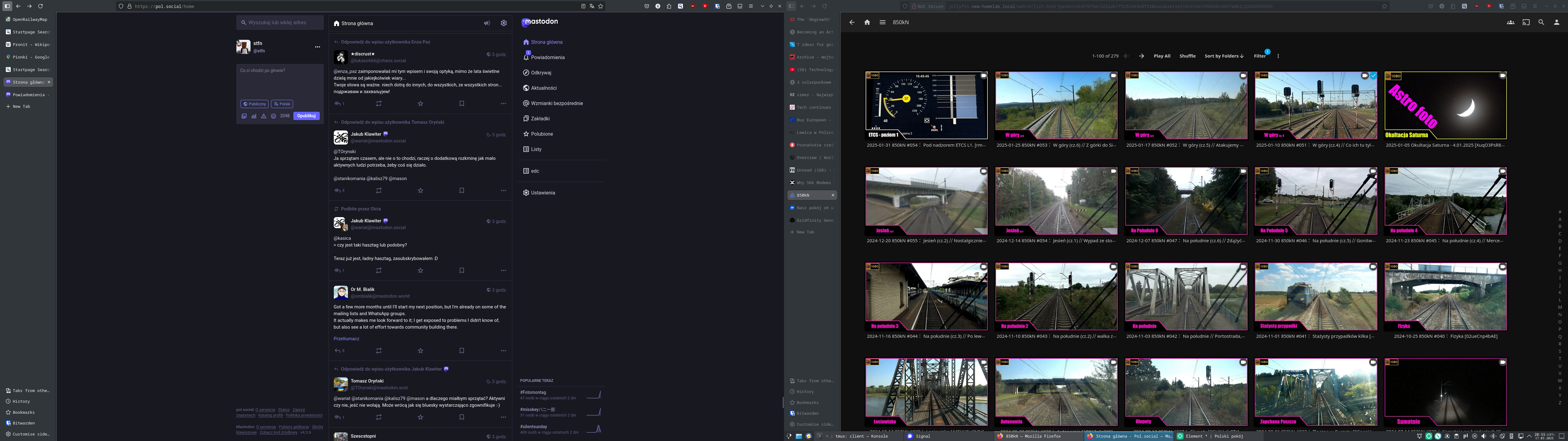Insert emoji via the smiley icon
Viewport: 1568px width, 441px height.
click(x=273, y=116)
